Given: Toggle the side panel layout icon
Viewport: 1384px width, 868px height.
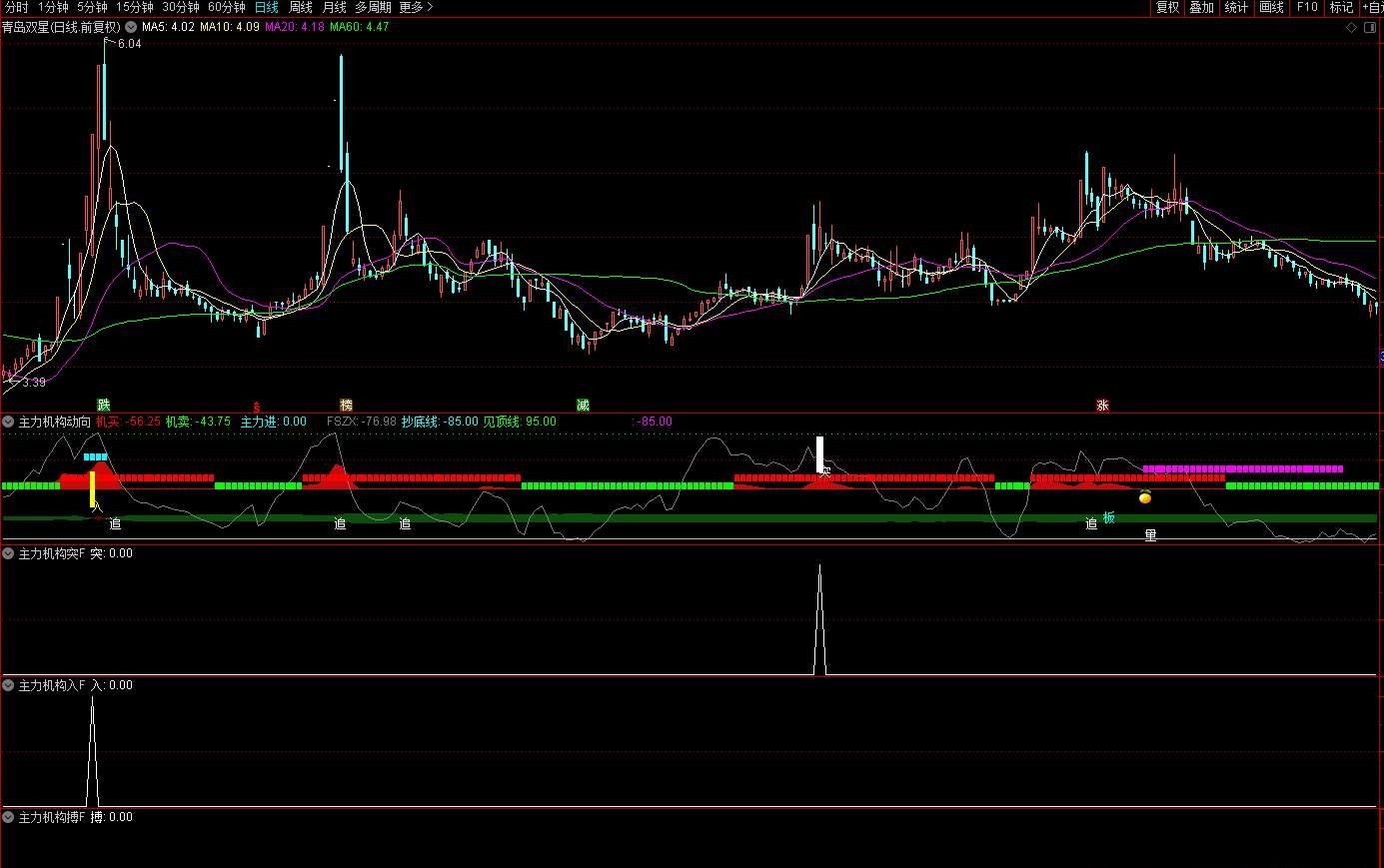Looking at the screenshot, I should click(1369, 28).
